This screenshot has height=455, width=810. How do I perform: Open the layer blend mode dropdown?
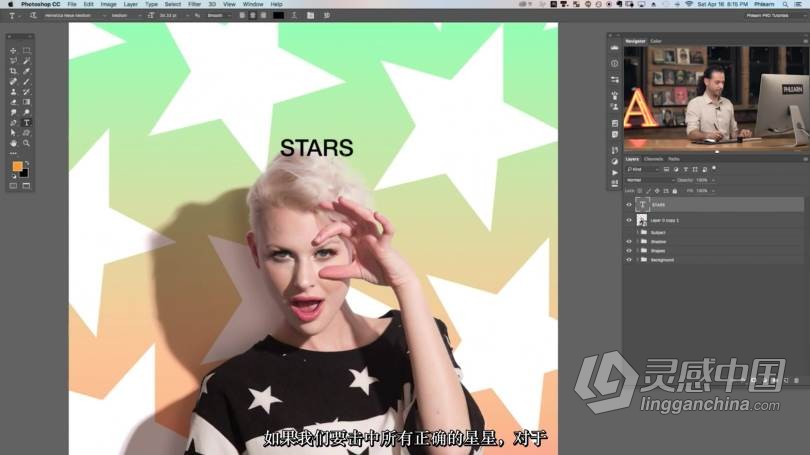tap(650, 180)
